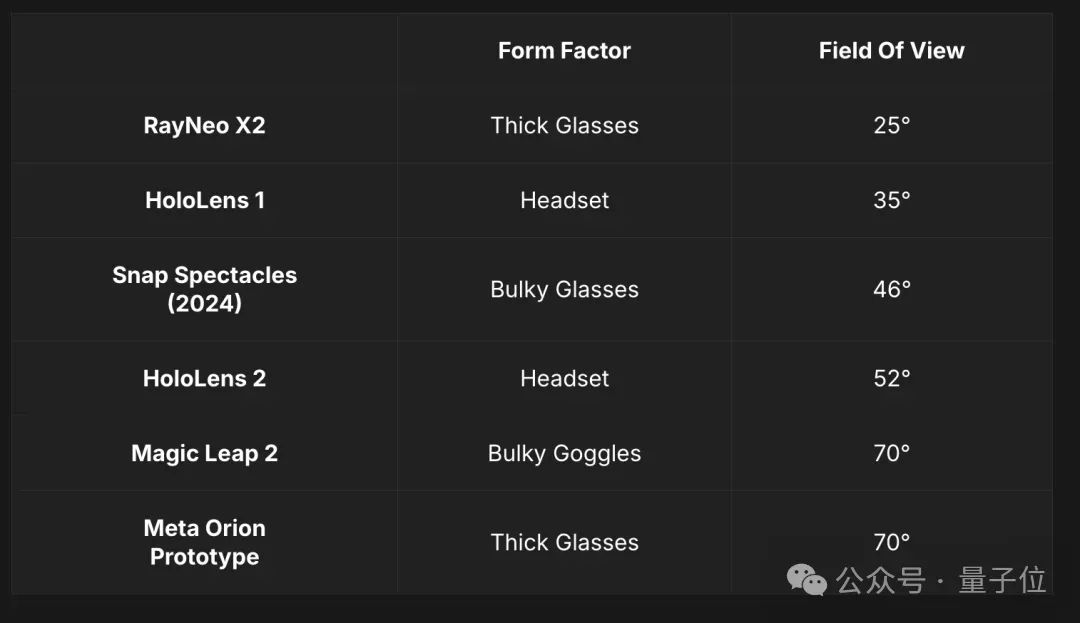
Task: Click the 35° field of view value
Action: [891, 200]
